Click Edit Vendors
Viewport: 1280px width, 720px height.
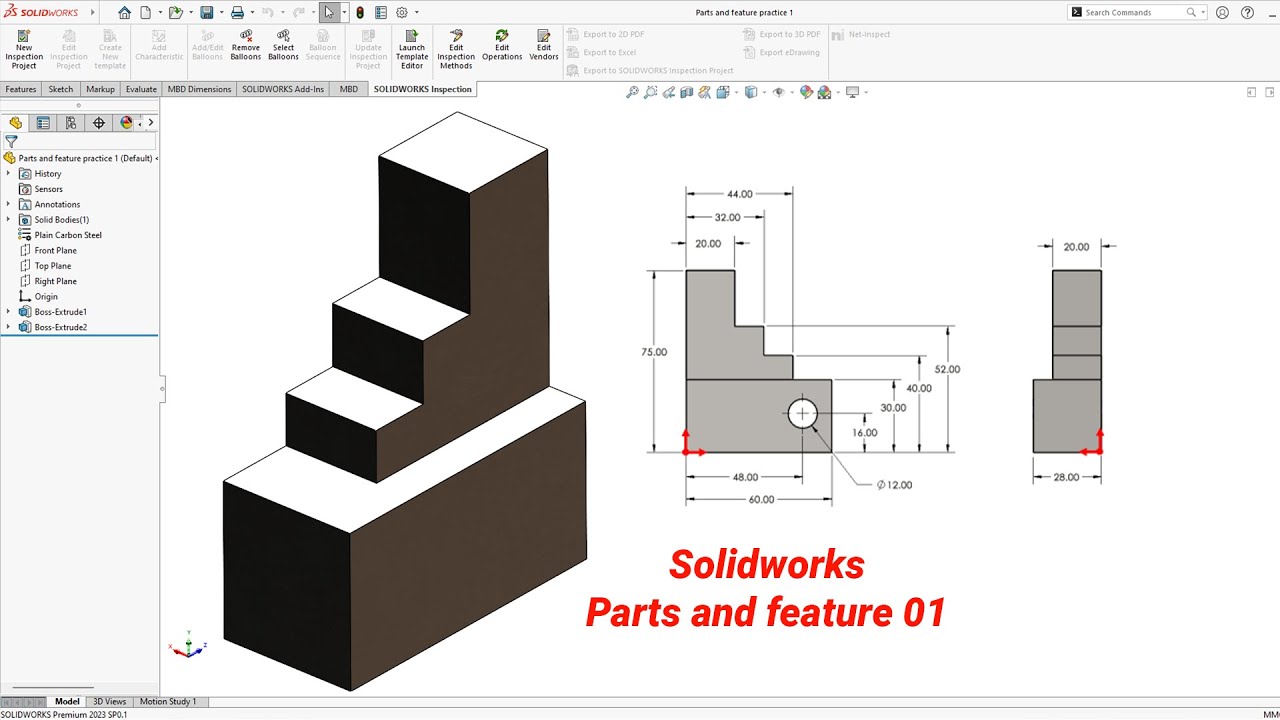pos(544,46)
